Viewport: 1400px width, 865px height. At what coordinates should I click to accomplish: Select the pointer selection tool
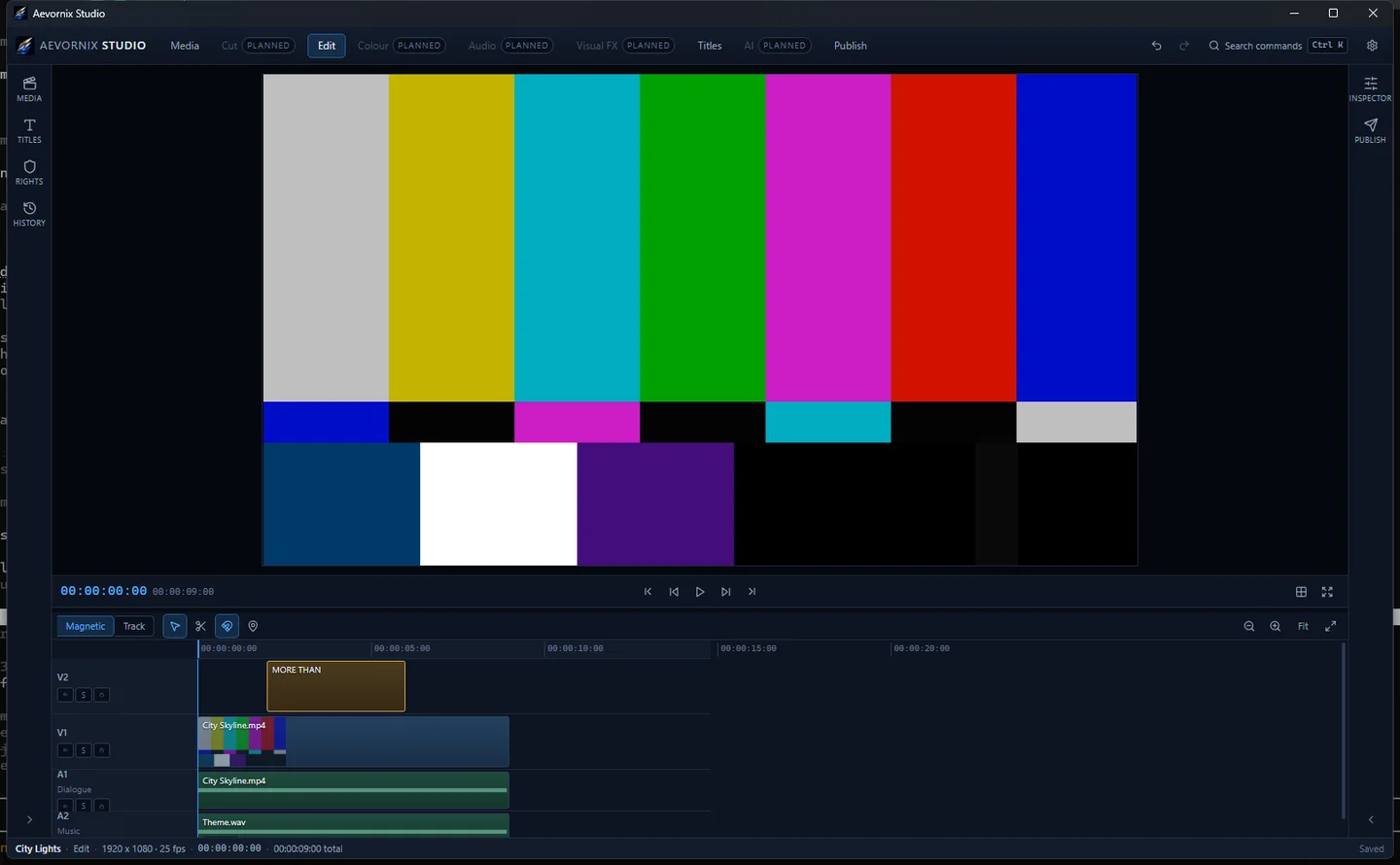(x=175, y=627)
